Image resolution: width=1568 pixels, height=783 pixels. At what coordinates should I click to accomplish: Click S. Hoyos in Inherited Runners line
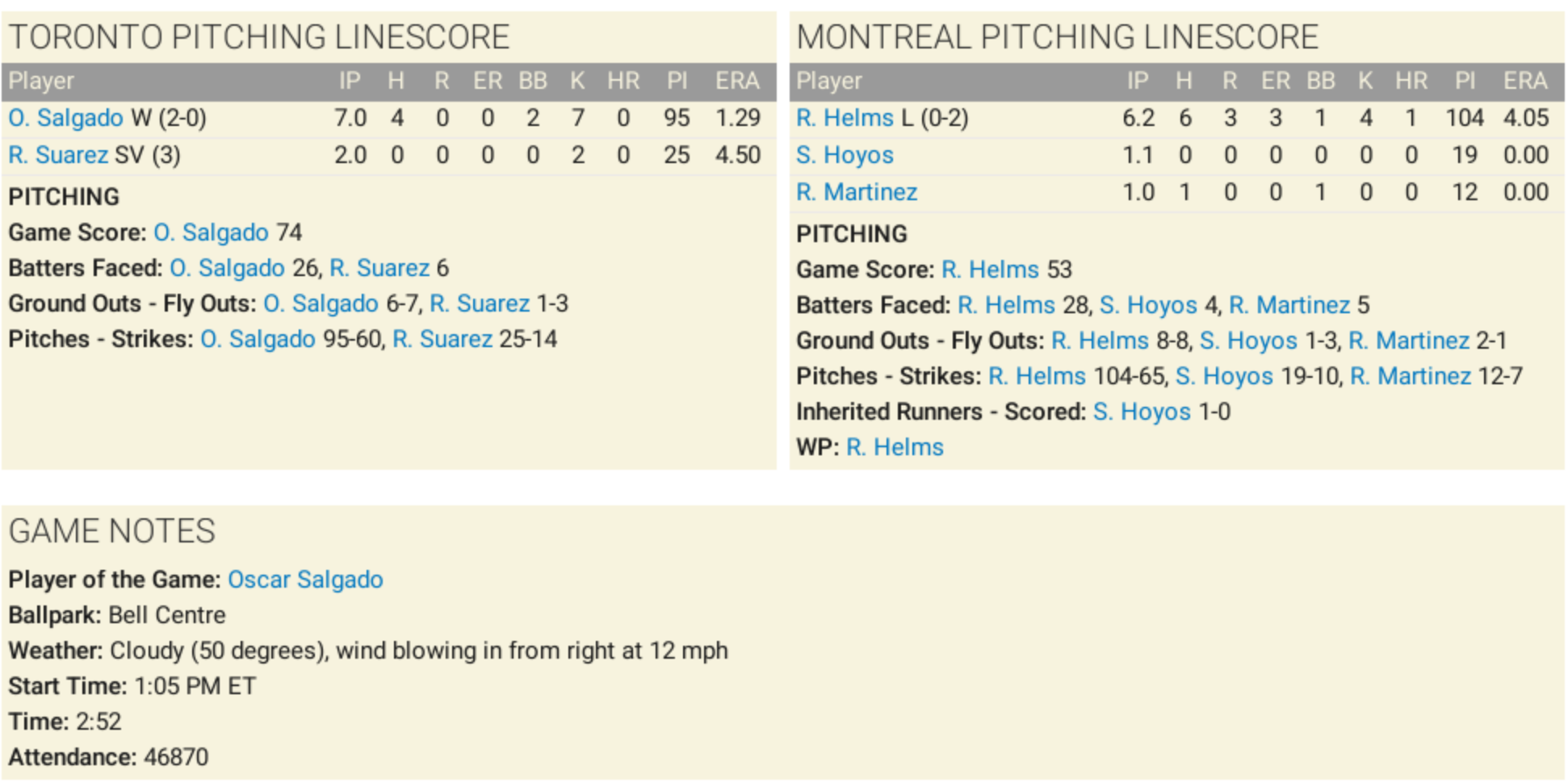coord(1142,412)
